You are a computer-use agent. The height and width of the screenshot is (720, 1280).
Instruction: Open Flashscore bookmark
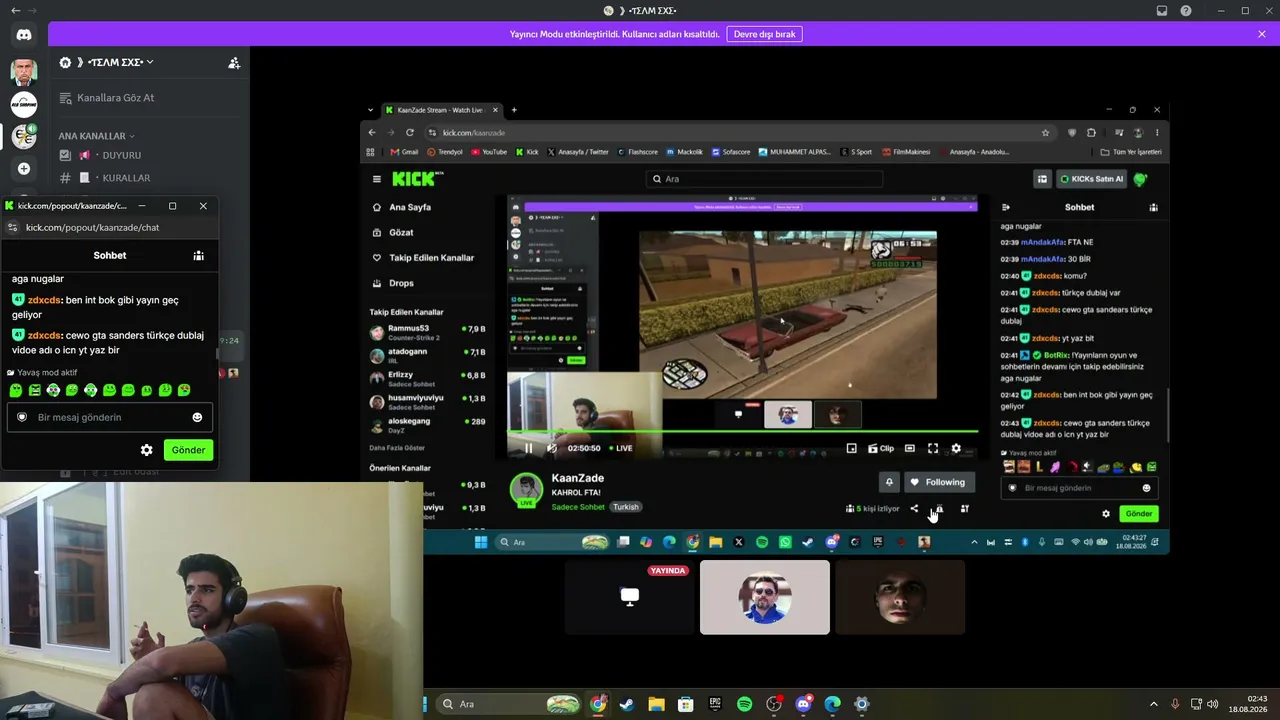[638, 152]
